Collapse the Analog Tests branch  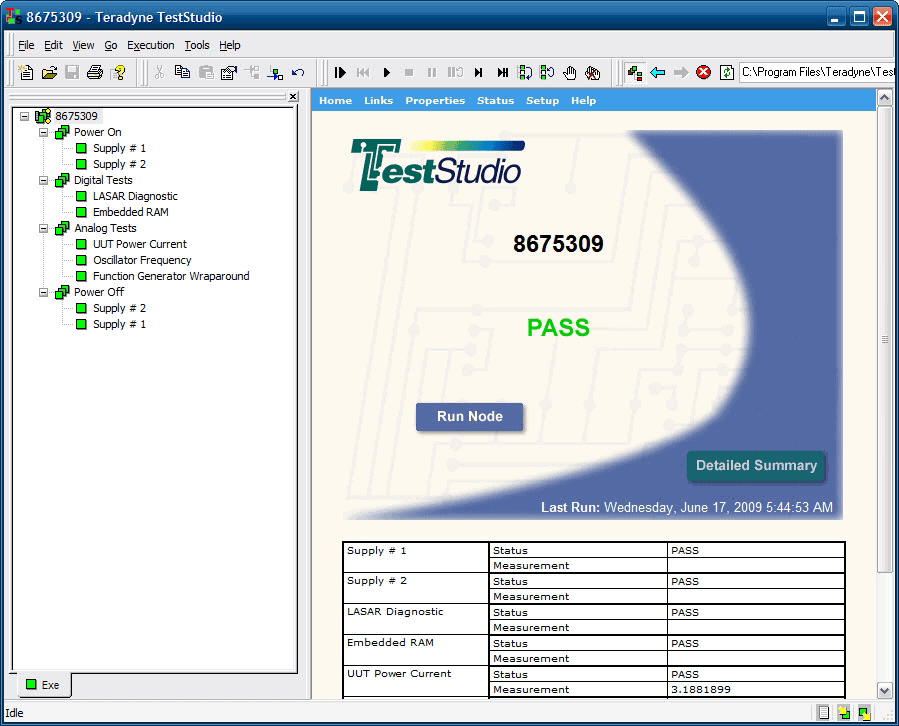(43, 228)
